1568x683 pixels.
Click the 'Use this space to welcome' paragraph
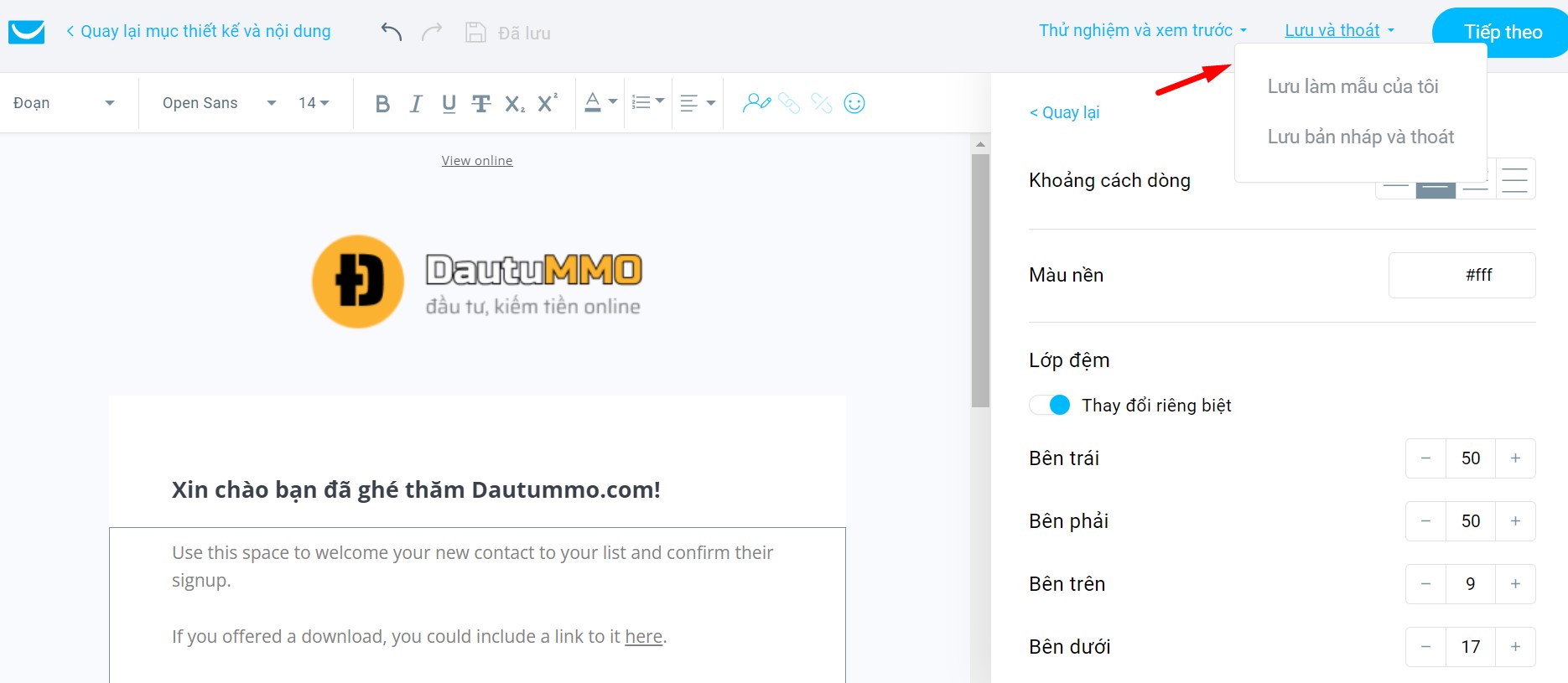[x=473, y=567]
